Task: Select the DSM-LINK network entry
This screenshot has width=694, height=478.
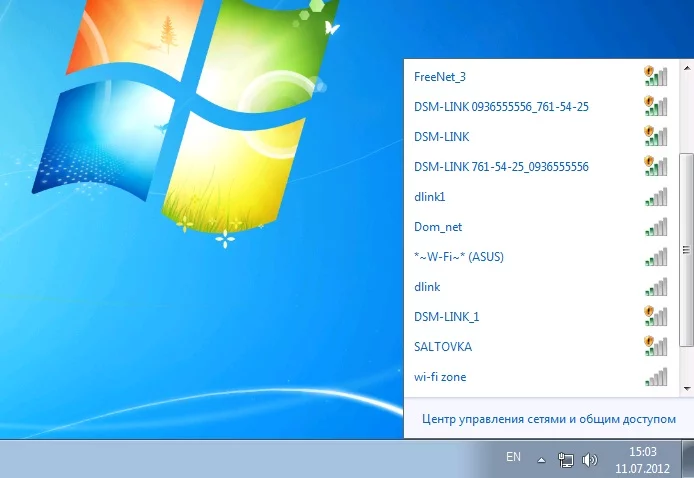Action: point(441,136)
